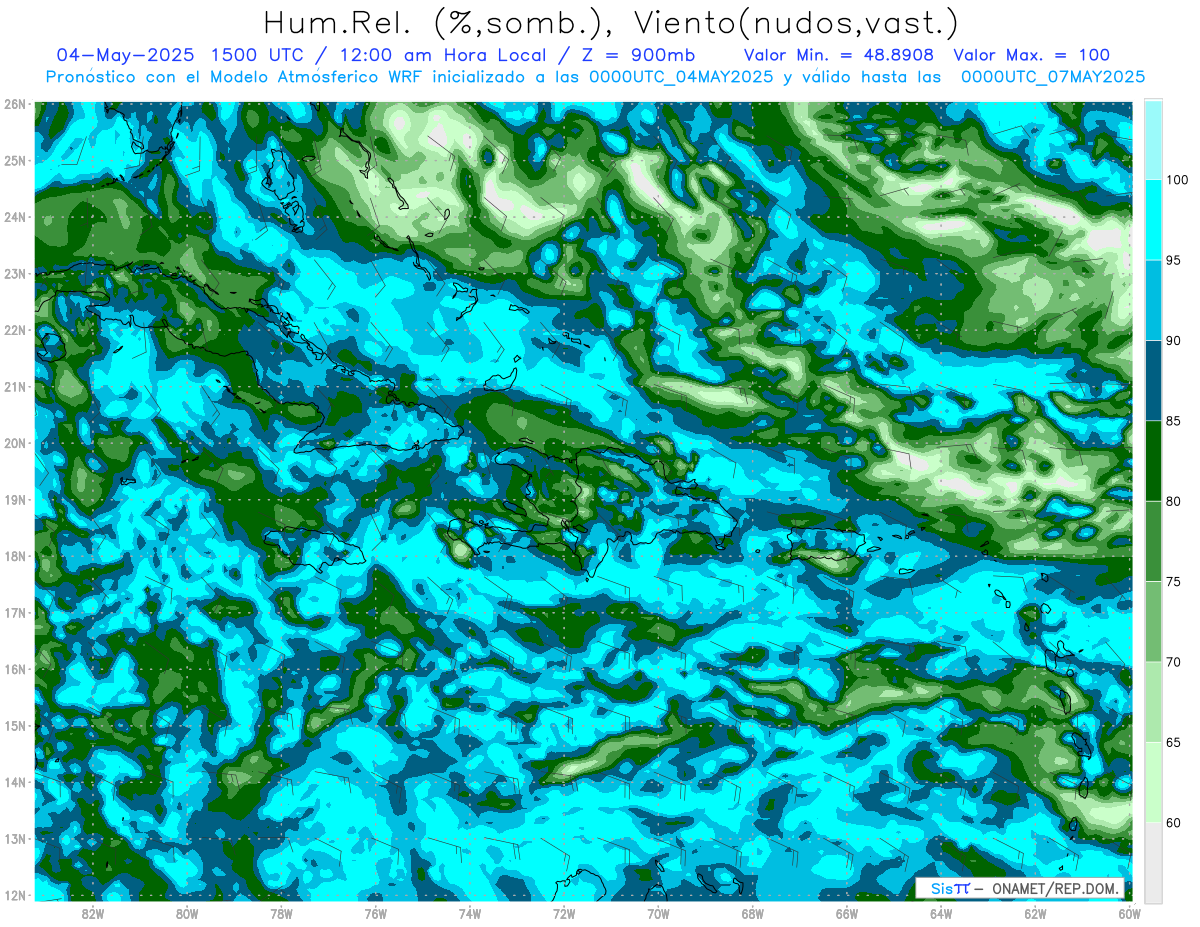This screenshot has width=1200, height=927.
Task: Select the pale cyan color bar segment above 100
Action: 1153,140
